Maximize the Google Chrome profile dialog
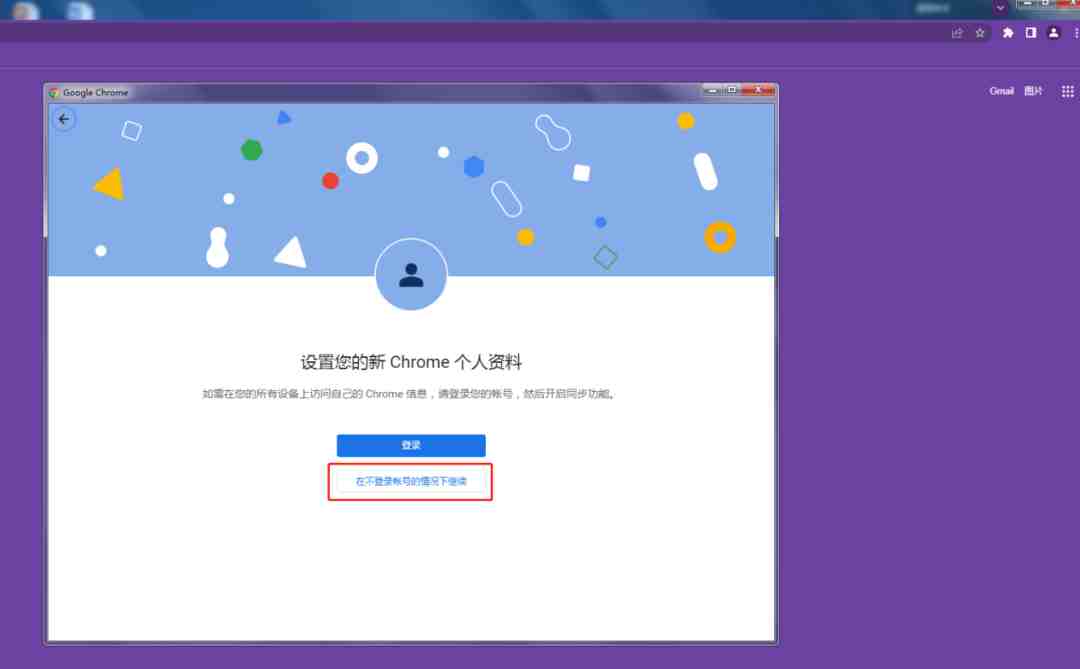Screen dimensions: 1080x669 (x=731, y=90)
